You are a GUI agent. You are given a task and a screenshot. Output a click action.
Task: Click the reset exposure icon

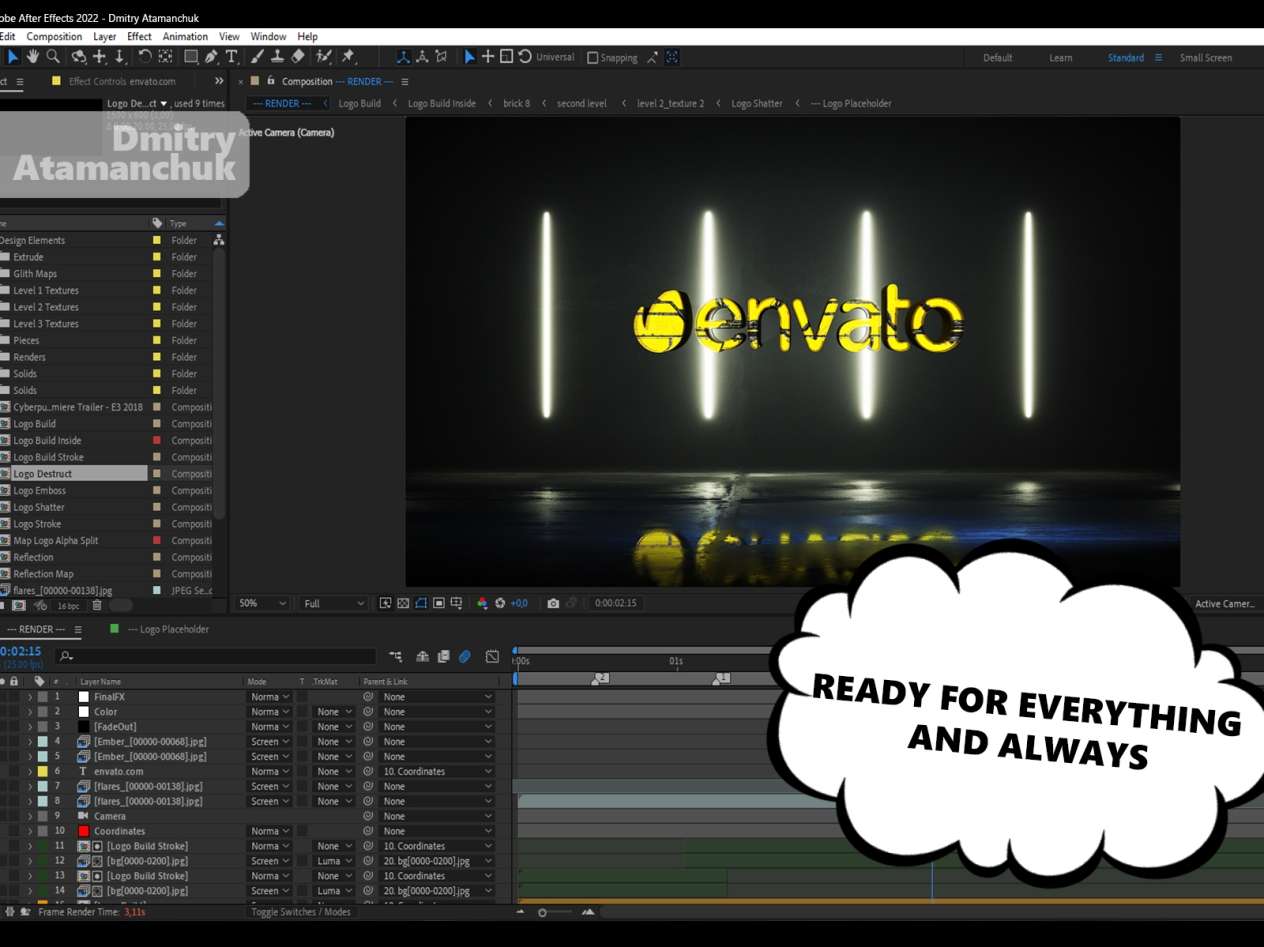(500, 603)
